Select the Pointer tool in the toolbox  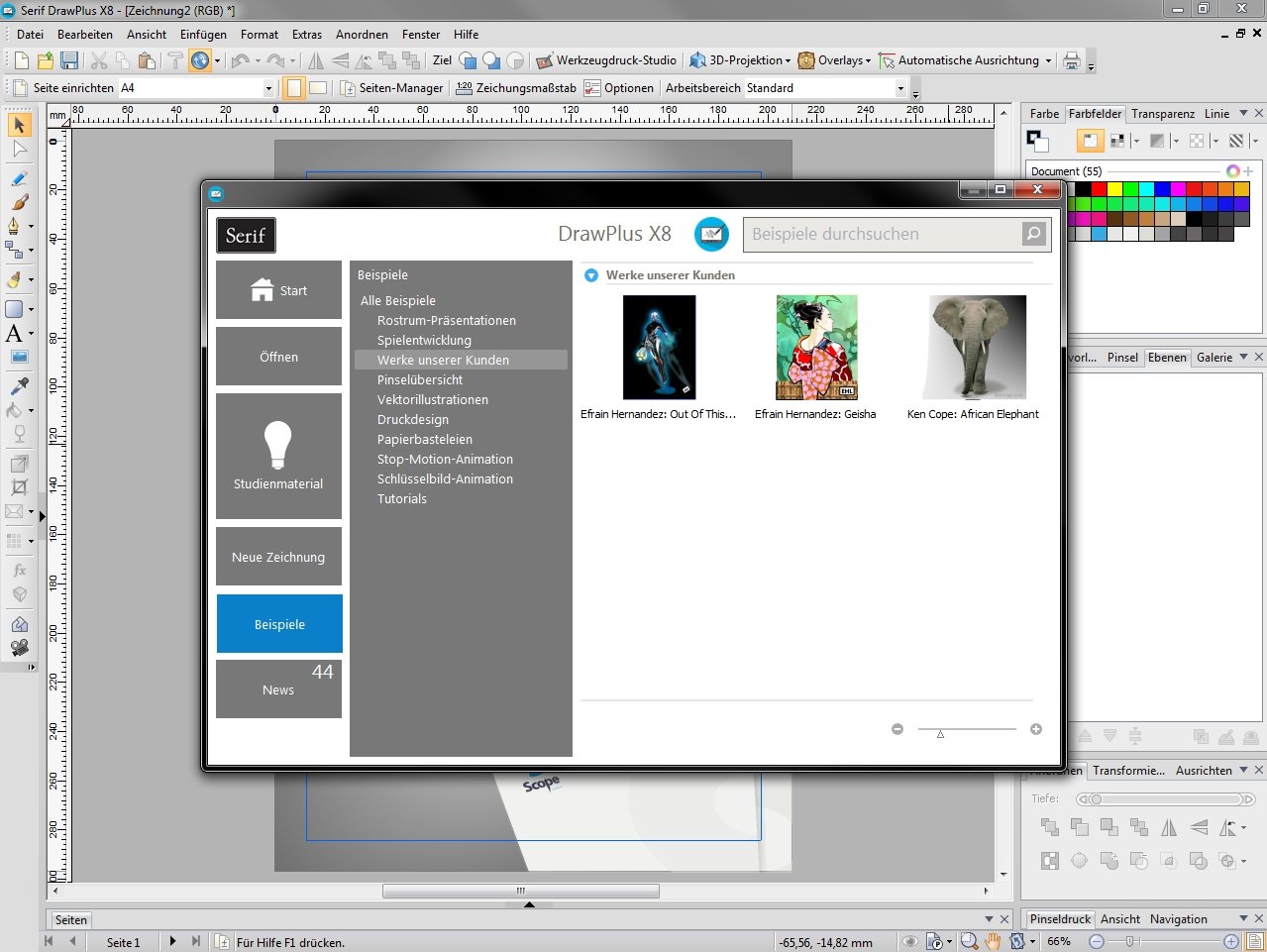pyautogui.click(x=19, y=125)
